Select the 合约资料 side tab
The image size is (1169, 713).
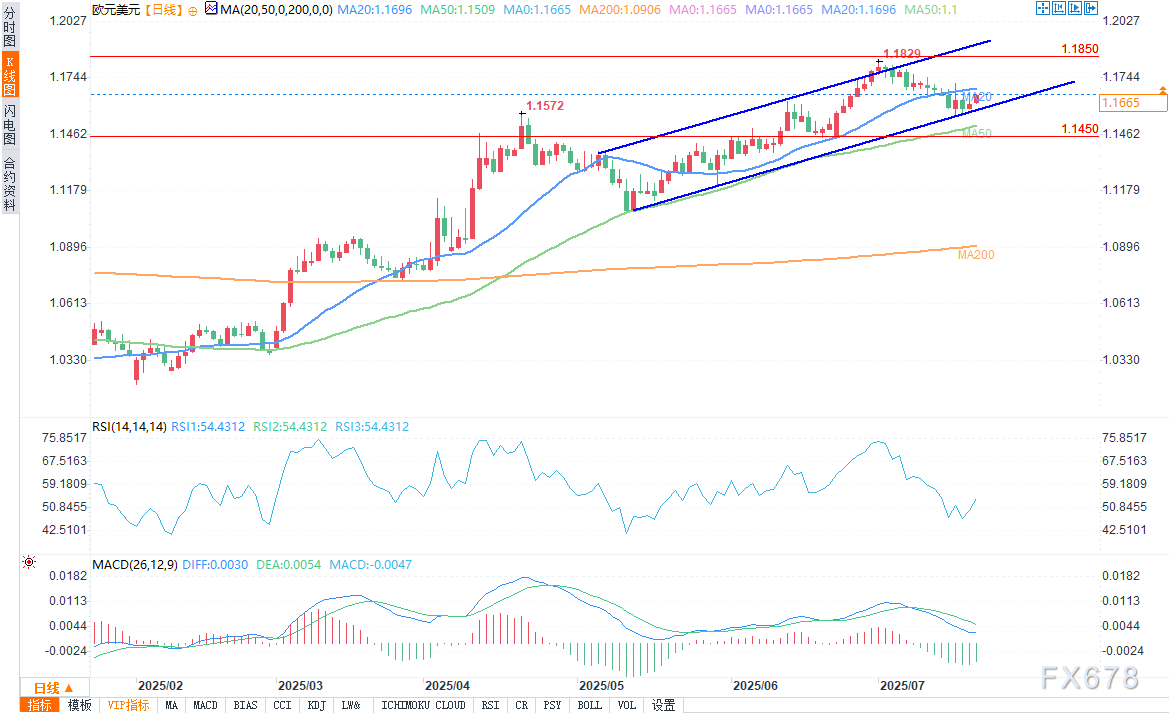pos(9,183)
